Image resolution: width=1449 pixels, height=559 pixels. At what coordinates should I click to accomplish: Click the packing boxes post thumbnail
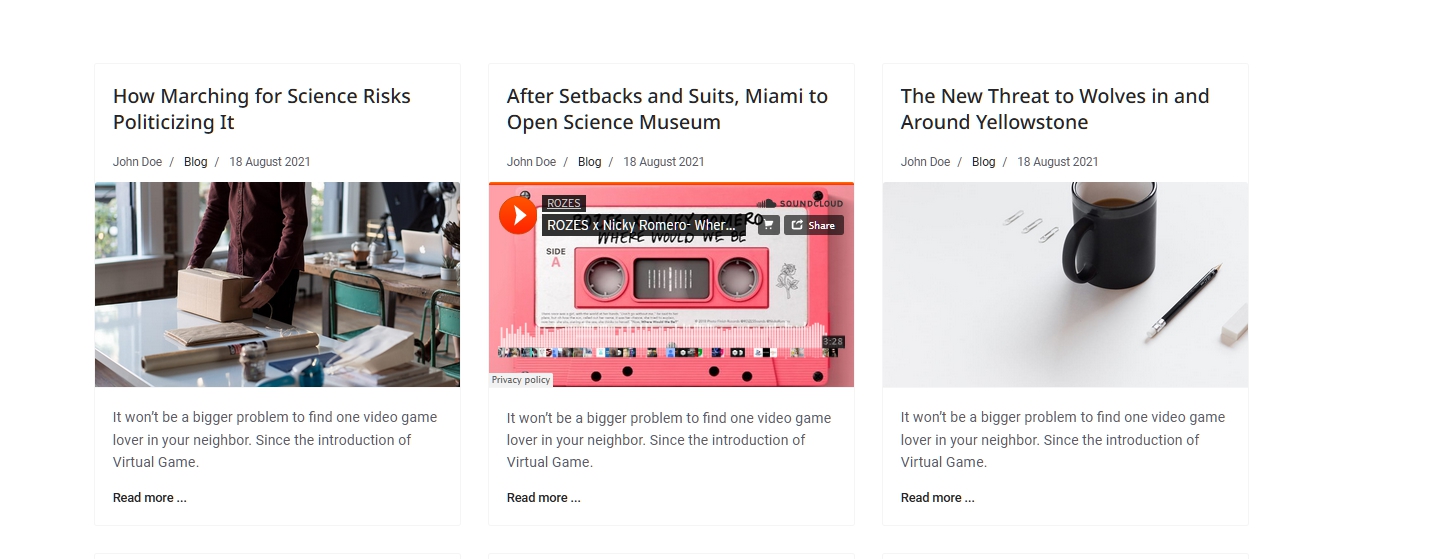coord(277,284)
